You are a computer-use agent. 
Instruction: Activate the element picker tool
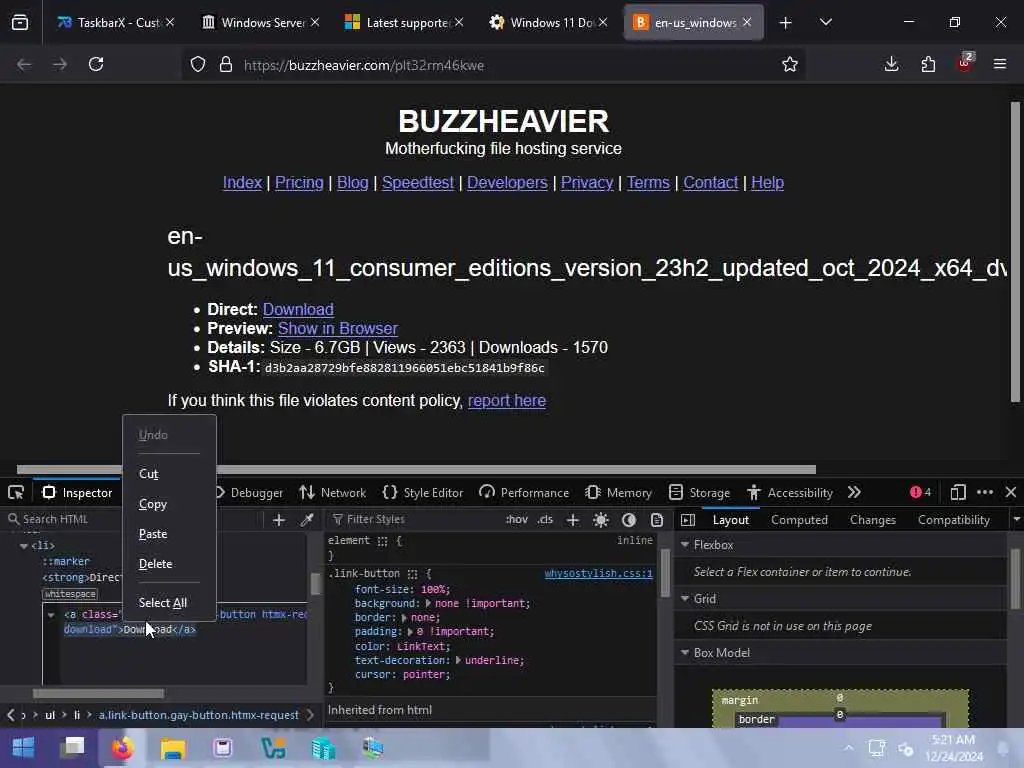pos(16,492)
